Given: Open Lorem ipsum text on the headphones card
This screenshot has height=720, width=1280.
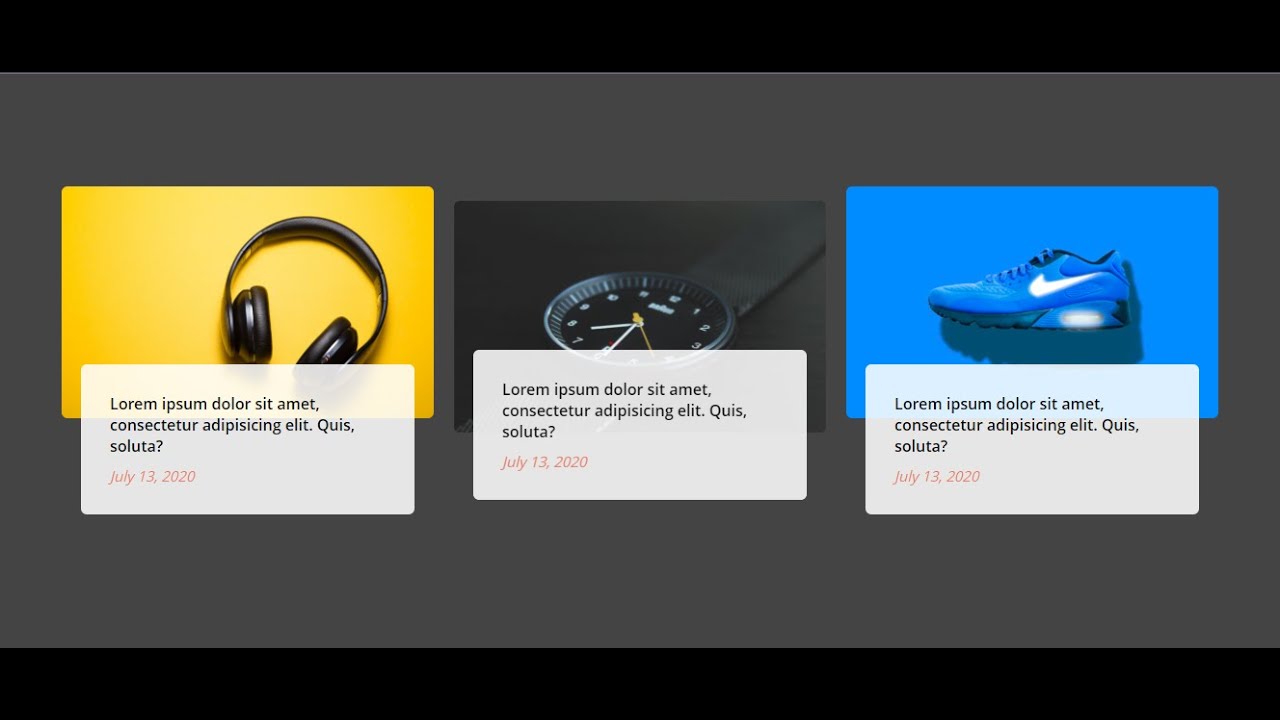Looking at the screenshot, I should click(x=232, y=425).
